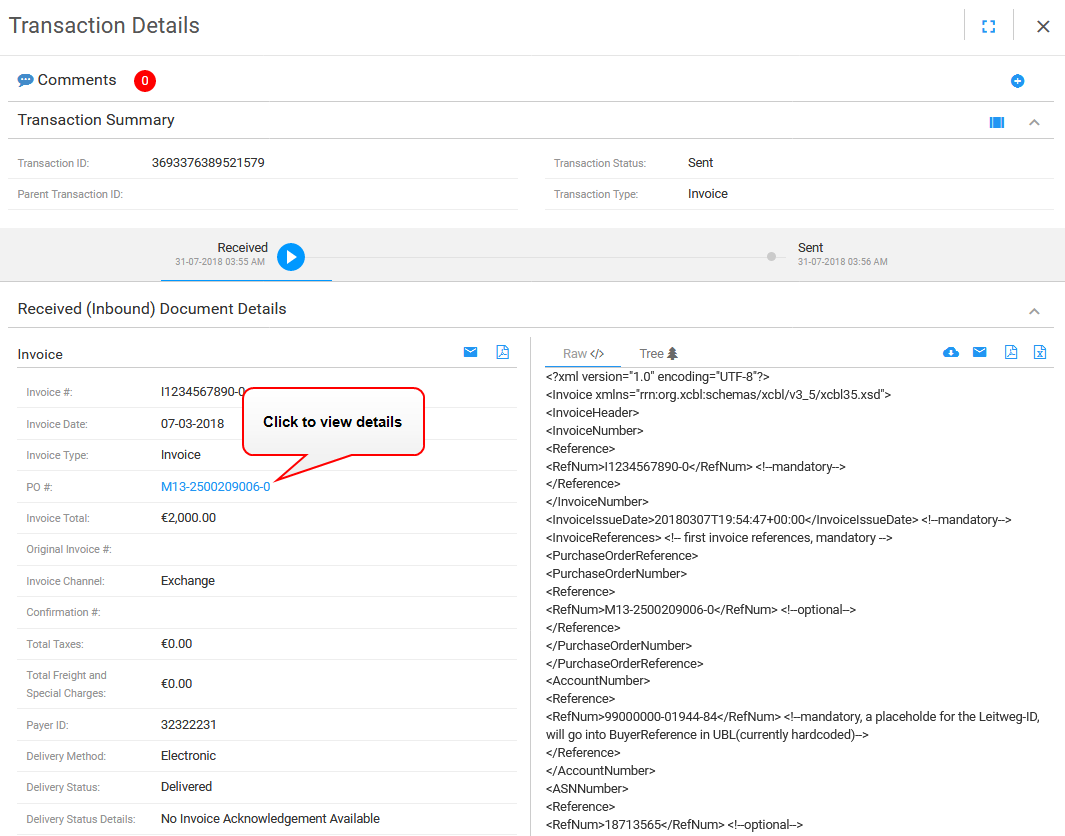
Task: Export the raw document to Excel
Action: coord(1041,352)
